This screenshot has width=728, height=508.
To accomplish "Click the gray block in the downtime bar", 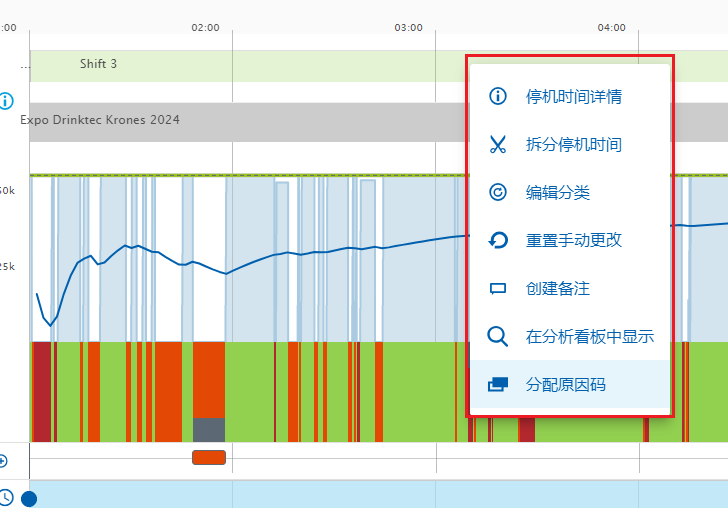I will [208, 429].
